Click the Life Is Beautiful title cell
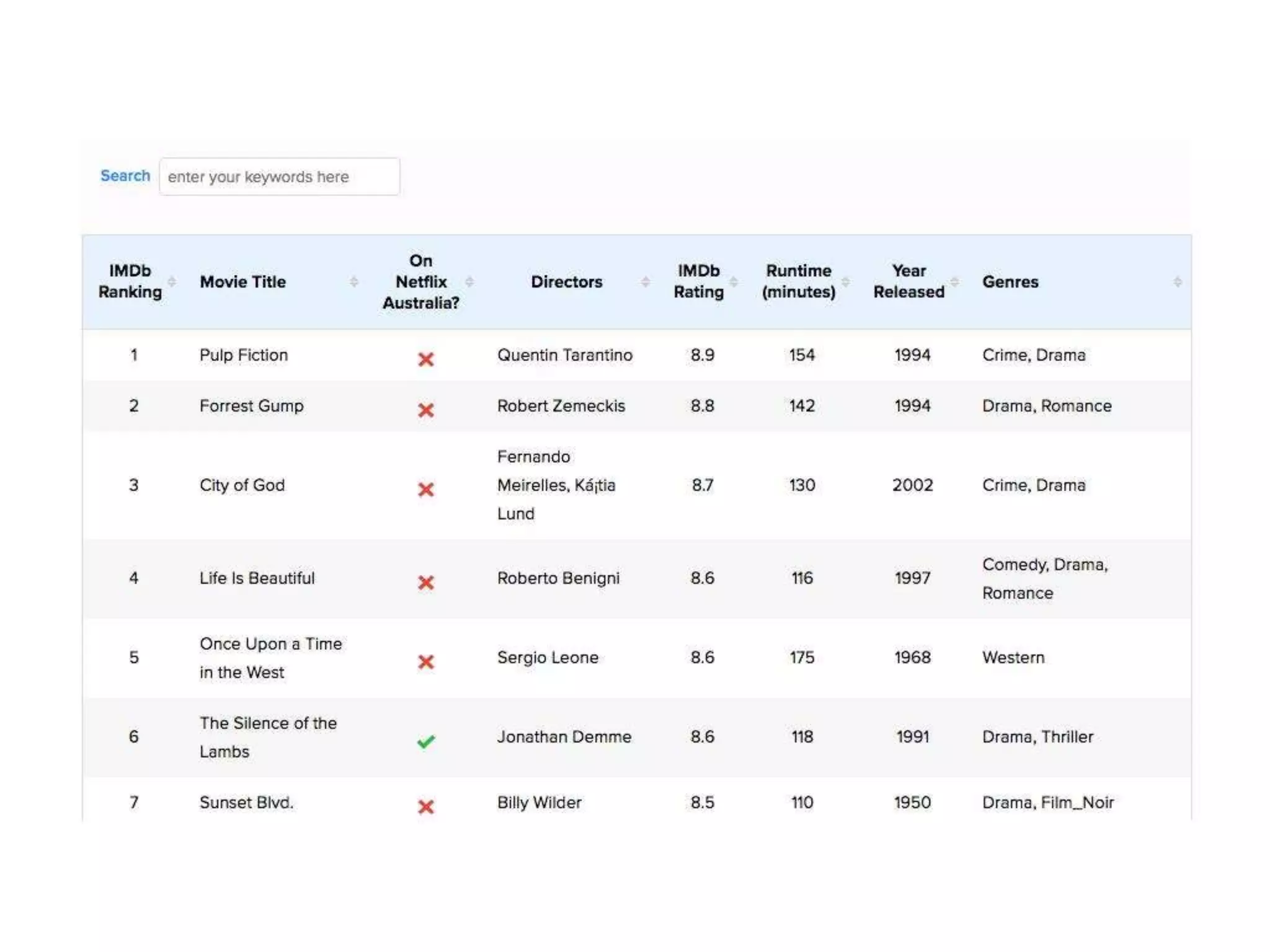 point(257,578)
